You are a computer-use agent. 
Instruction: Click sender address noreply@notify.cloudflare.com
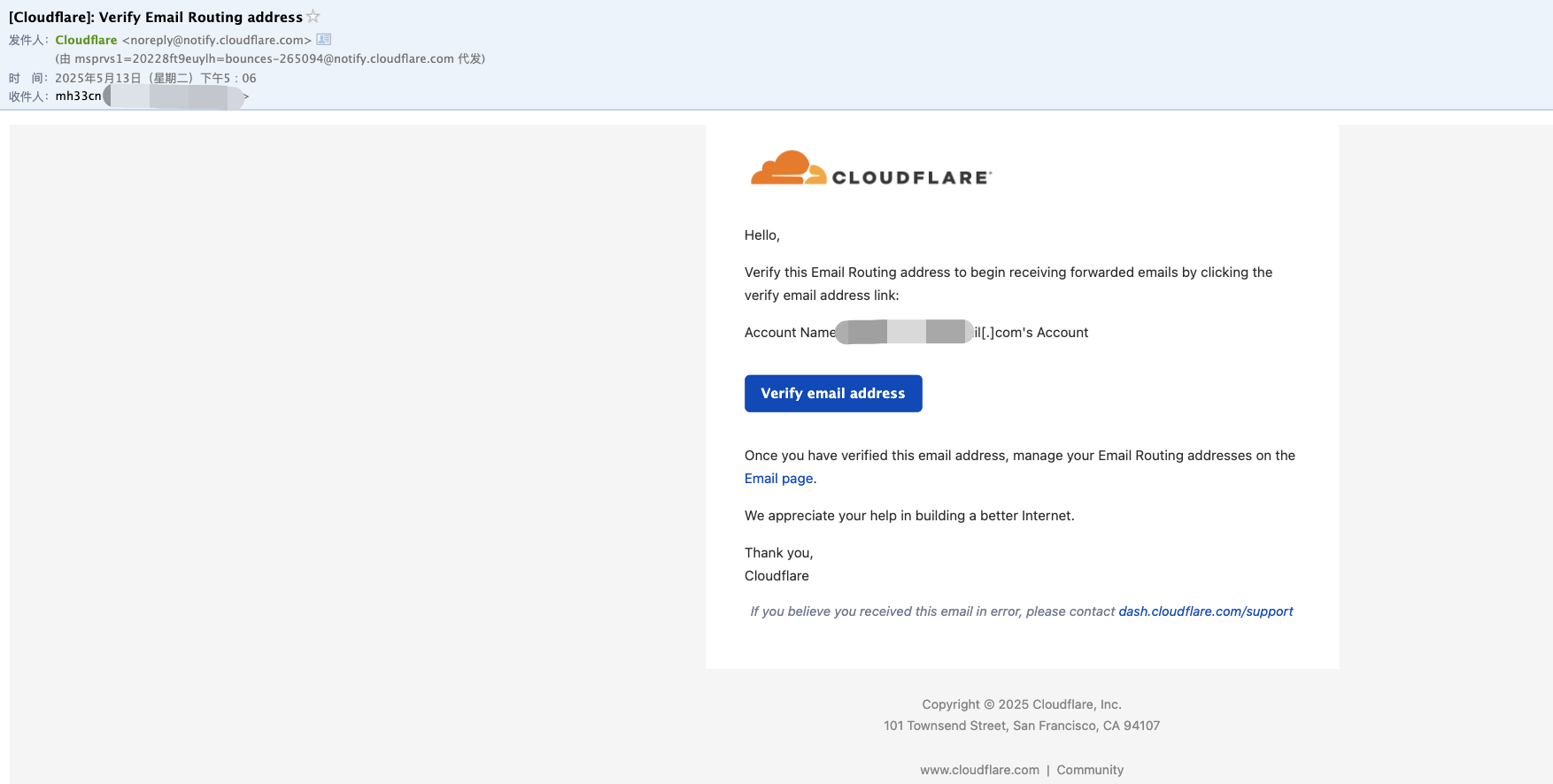(x=217, y=40)
